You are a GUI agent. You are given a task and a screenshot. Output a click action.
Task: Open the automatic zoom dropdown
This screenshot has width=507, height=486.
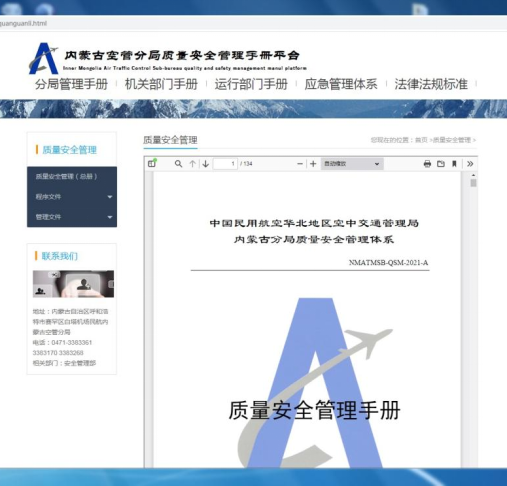click(x=352, y=164)
